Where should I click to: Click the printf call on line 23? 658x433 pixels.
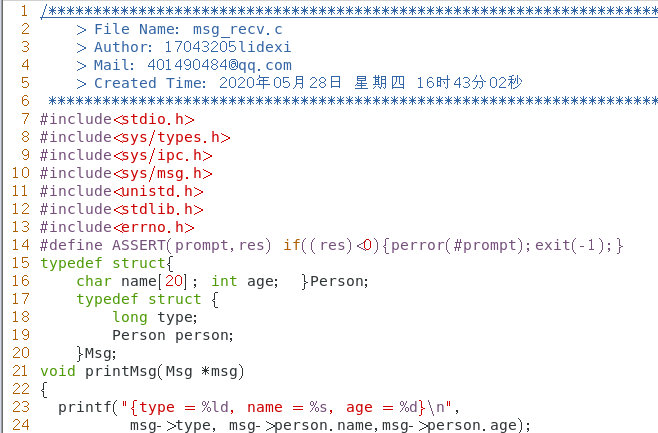(85, 407)
